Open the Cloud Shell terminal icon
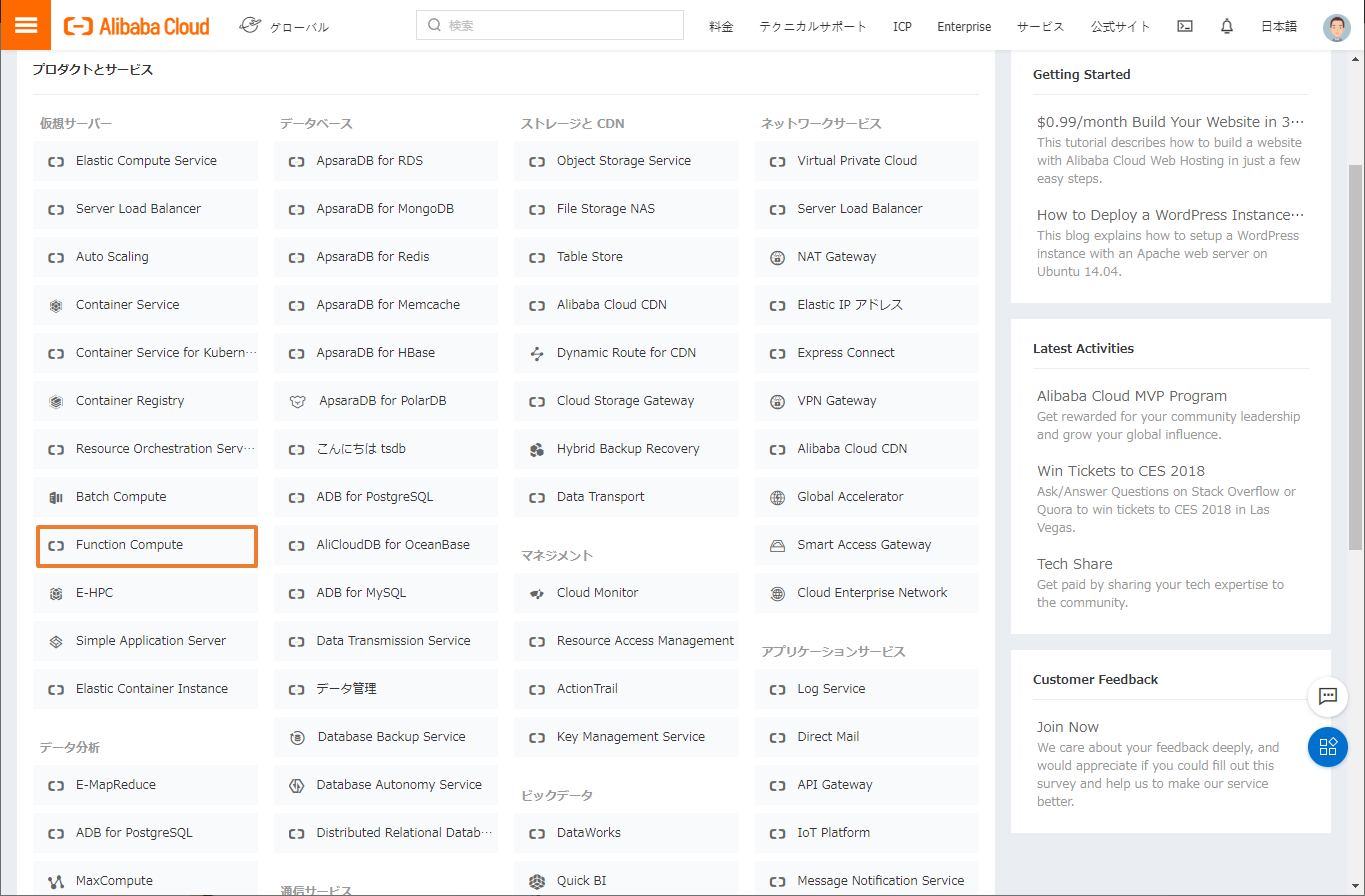Viewport: 1365px width, 896px height. (x=1185, y=26)
